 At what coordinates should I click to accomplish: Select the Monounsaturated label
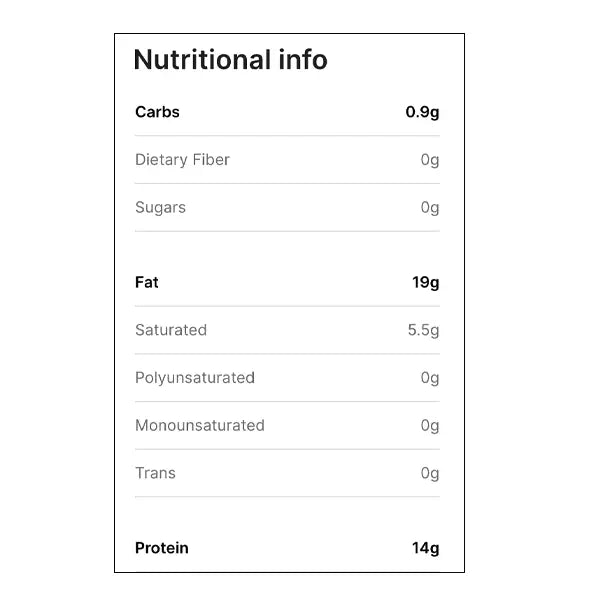200,426
